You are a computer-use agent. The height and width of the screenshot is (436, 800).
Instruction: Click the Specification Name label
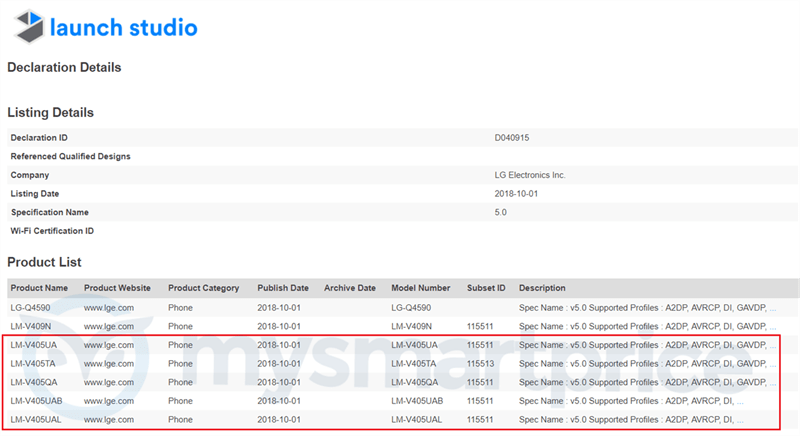(49, 212)
